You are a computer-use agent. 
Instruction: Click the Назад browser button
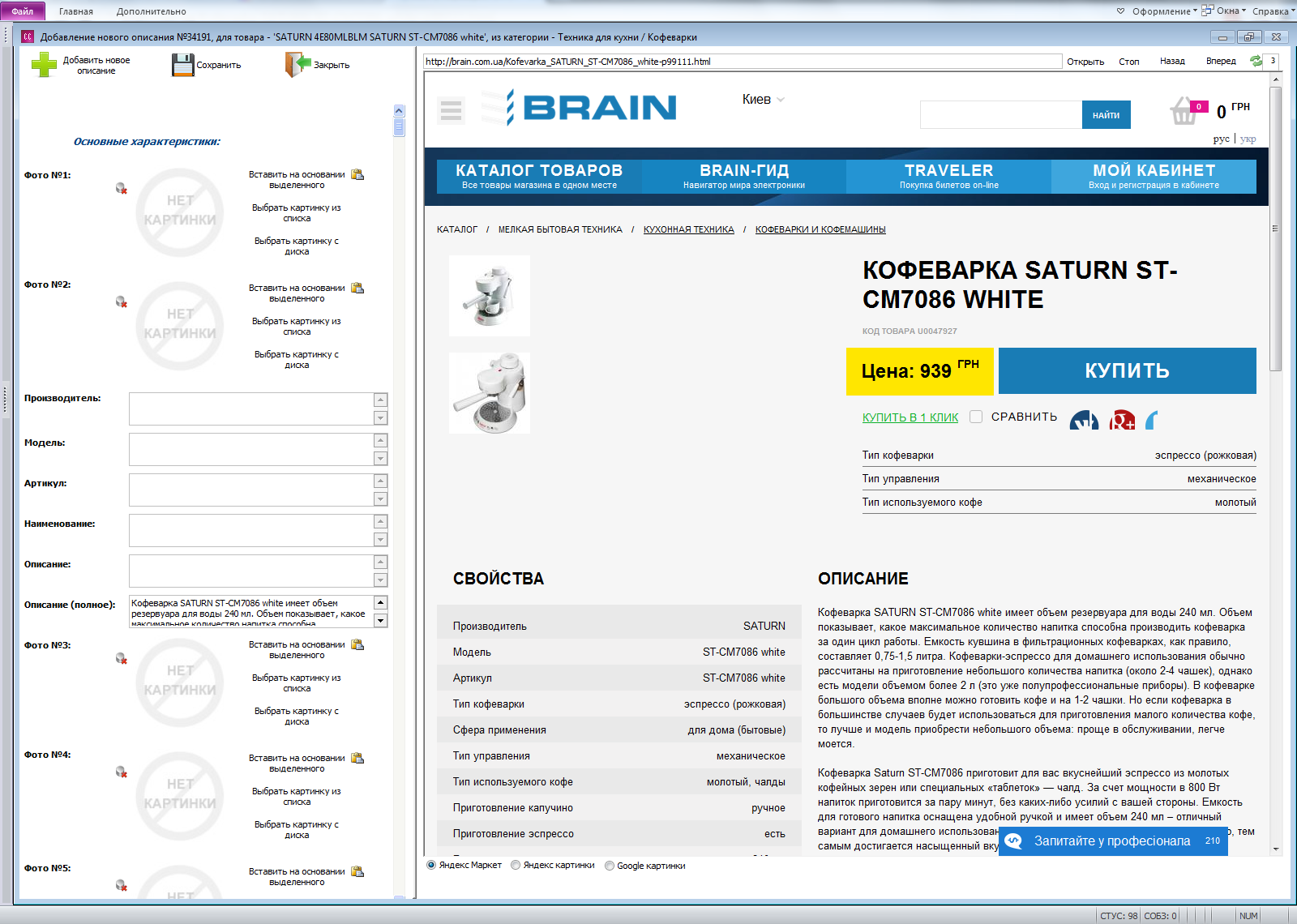coord(1172,62)
